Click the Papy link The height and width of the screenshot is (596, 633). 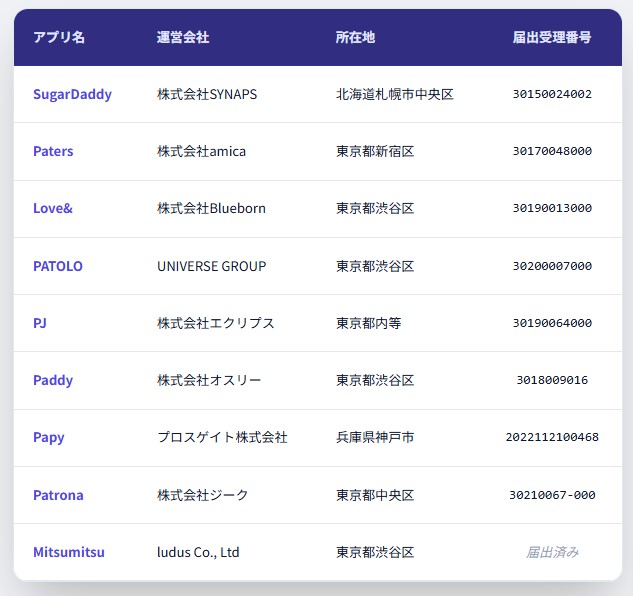click(49, 437)
